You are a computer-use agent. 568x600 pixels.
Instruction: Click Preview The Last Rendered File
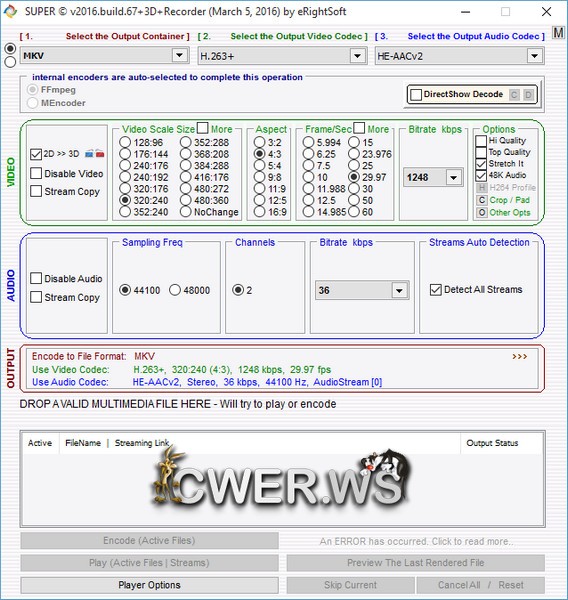tap(416, 563)
